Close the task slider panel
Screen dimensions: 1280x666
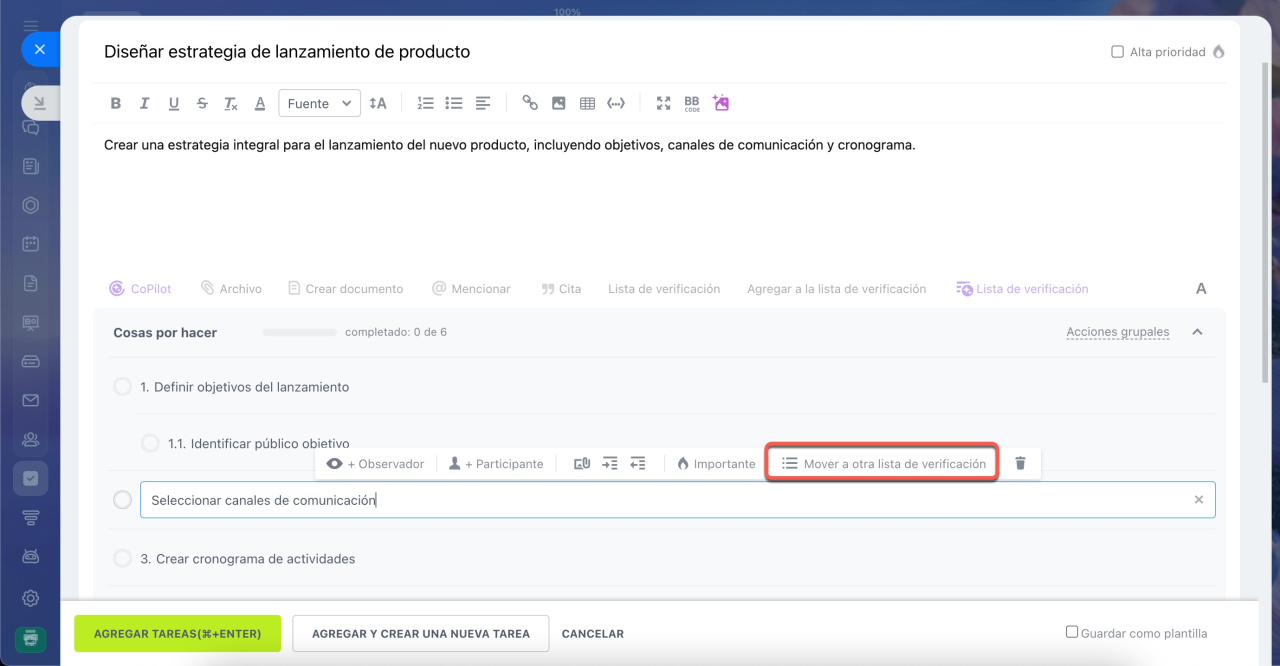coord(39,49)
